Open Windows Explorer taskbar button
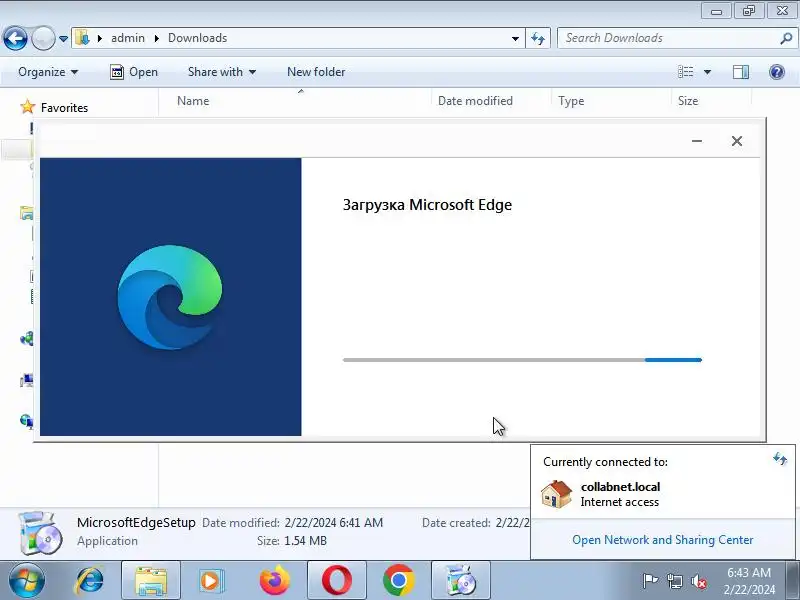Image resolution: width=800 pixels, height=600 pixels. pyautogui.click(x=151, y=581)
